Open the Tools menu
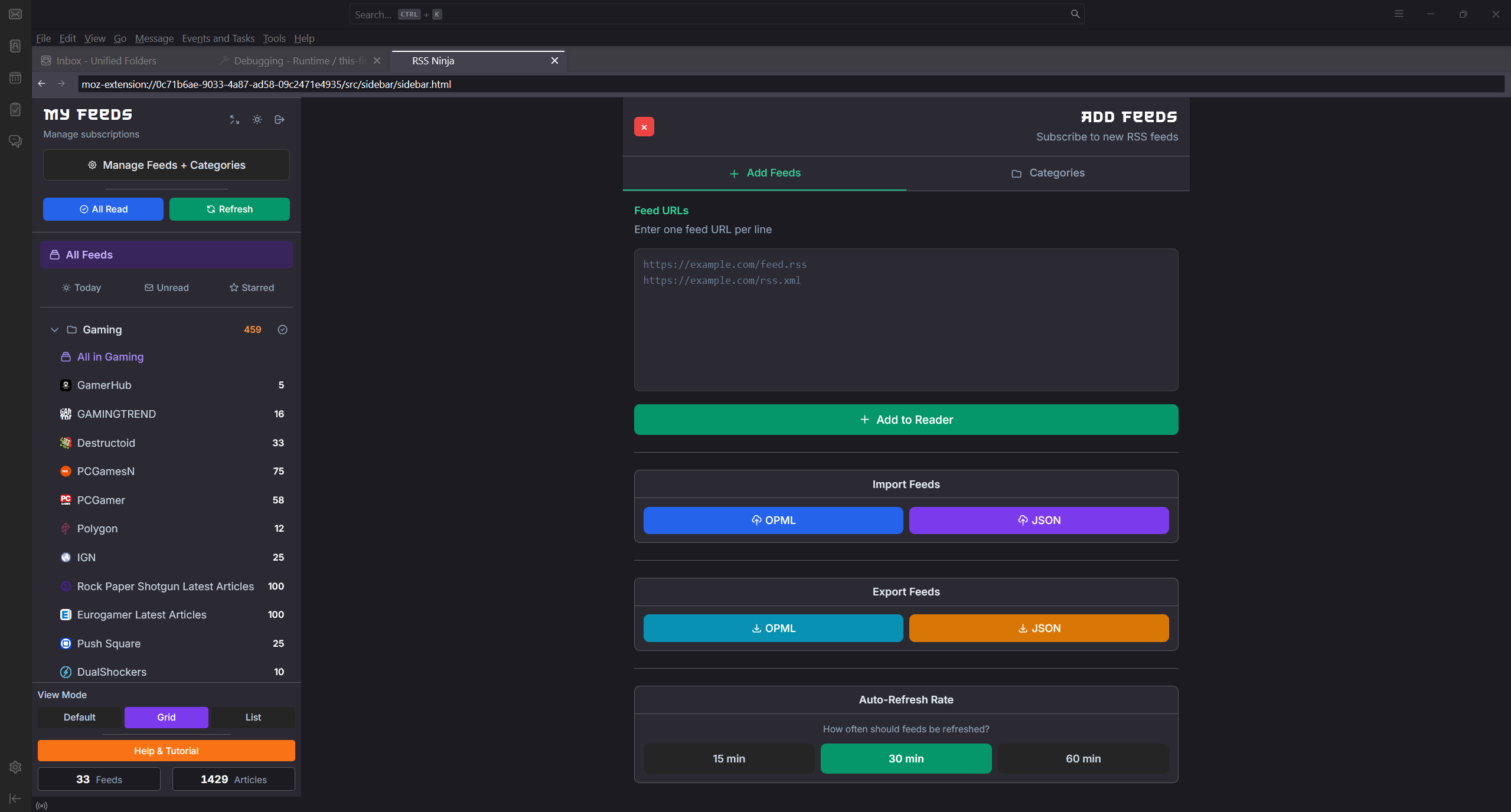1511x812 pixels. click(274, 38)
